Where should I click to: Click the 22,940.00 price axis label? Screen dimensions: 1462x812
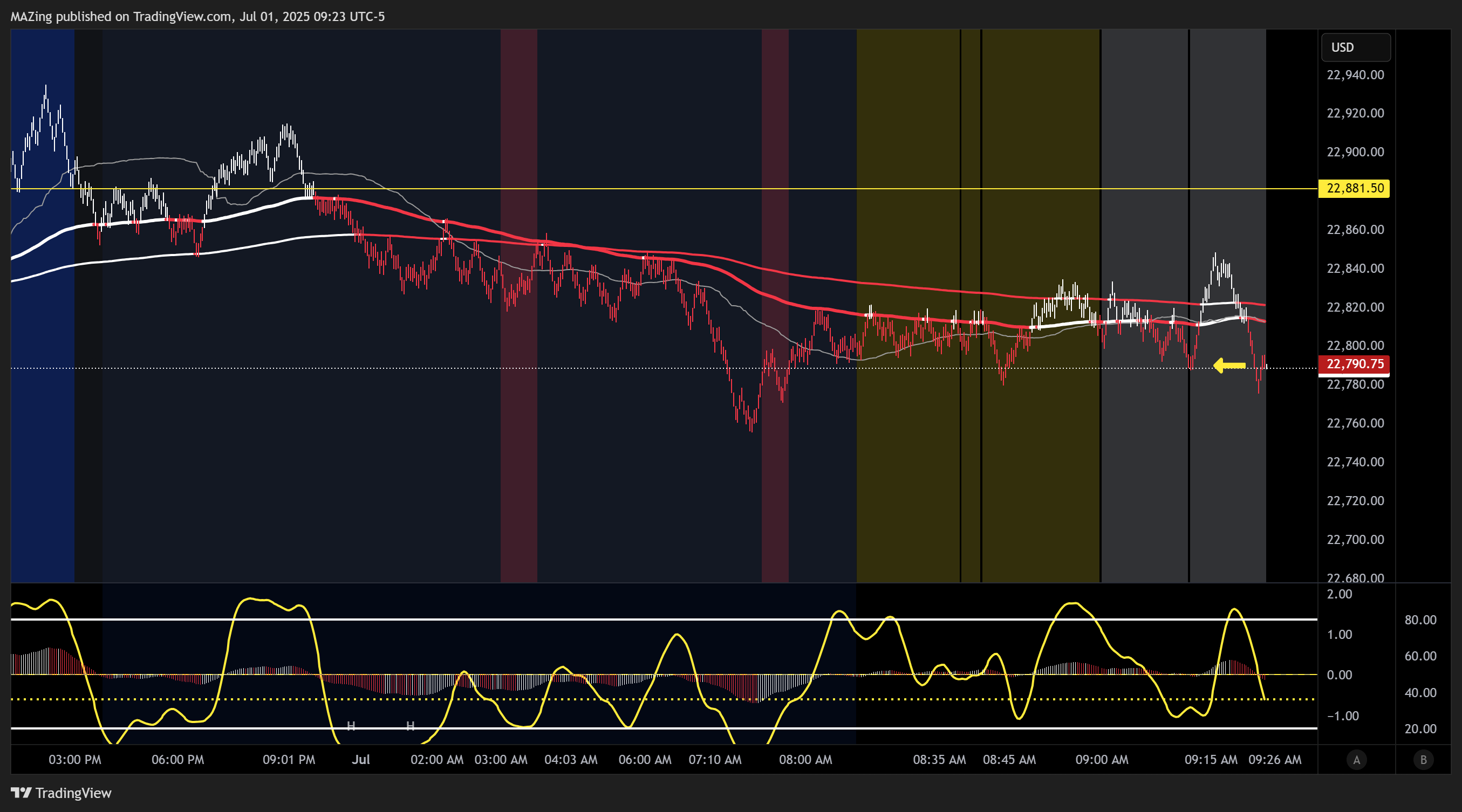click(1355, 75)
